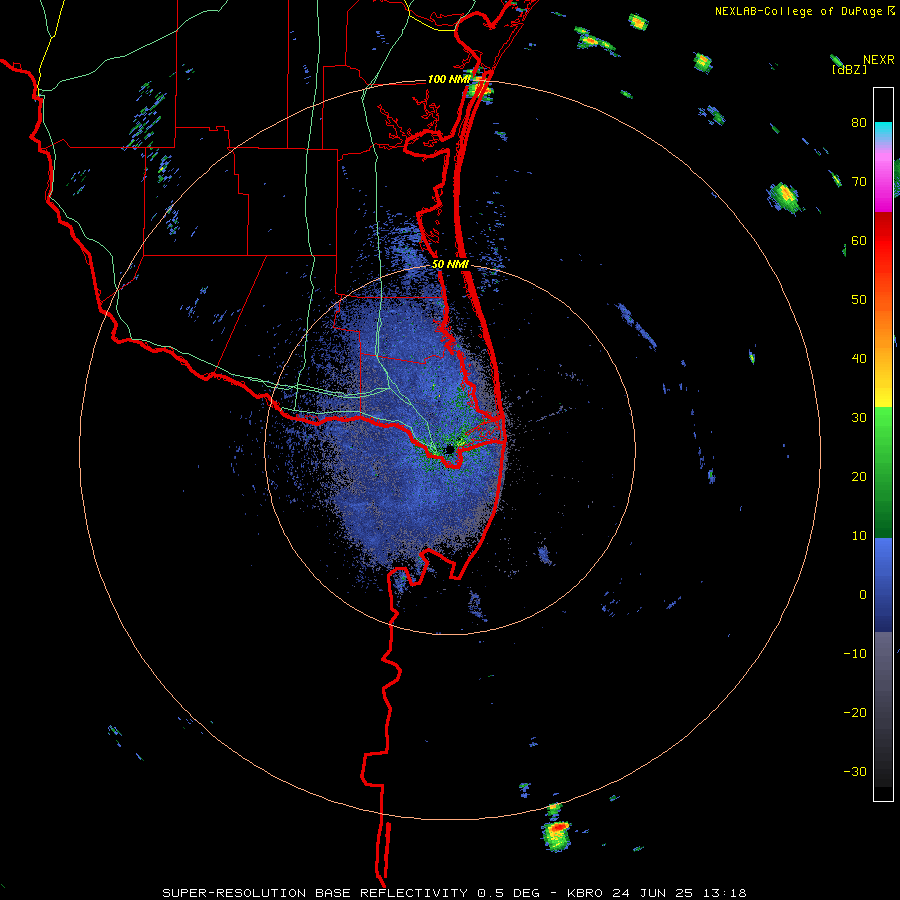The image size is (900, 900).
Task: Click the 10 dBZ scale value
Action: pyautogui.click(x=859, y=536)
